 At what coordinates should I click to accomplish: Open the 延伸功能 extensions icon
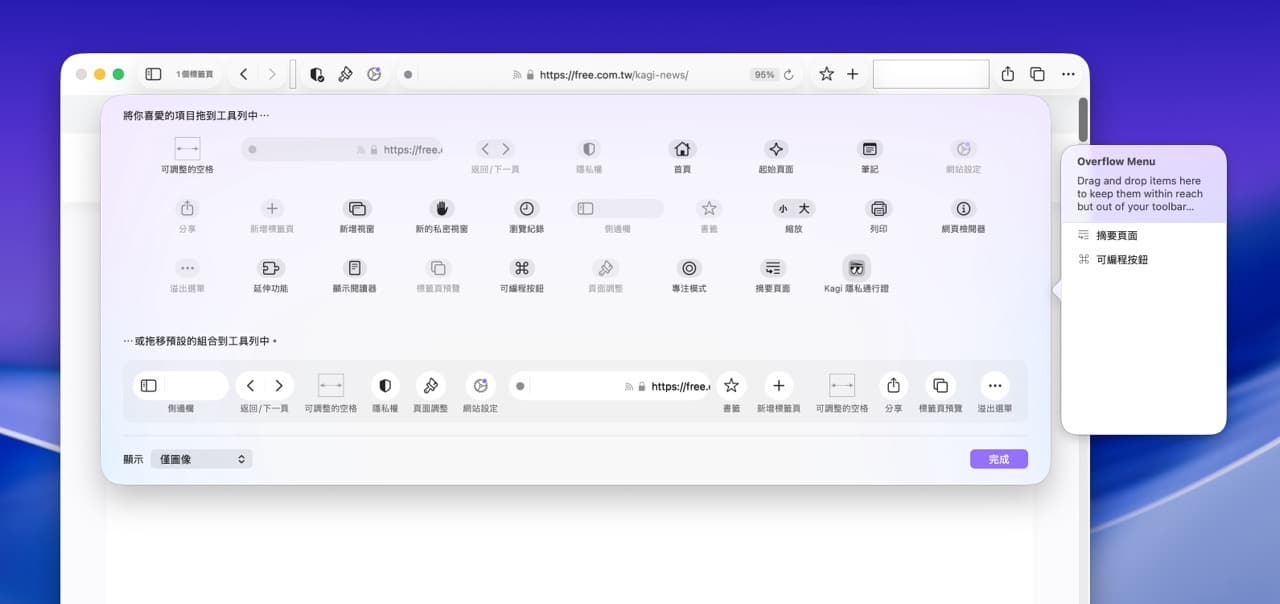(x=270, y=270)
